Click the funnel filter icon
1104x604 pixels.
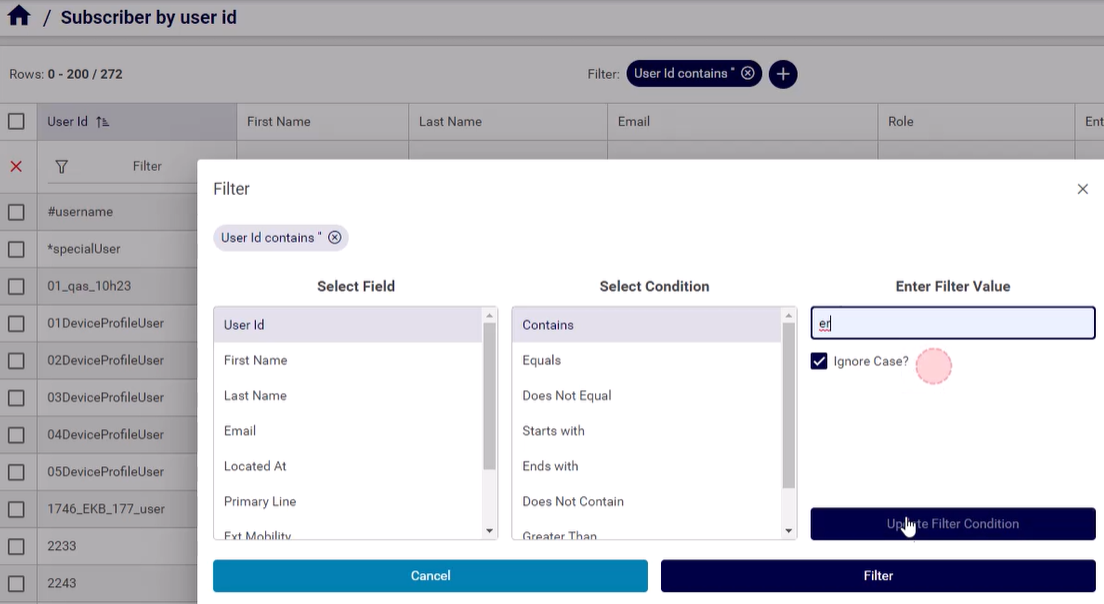click(62, 166)
